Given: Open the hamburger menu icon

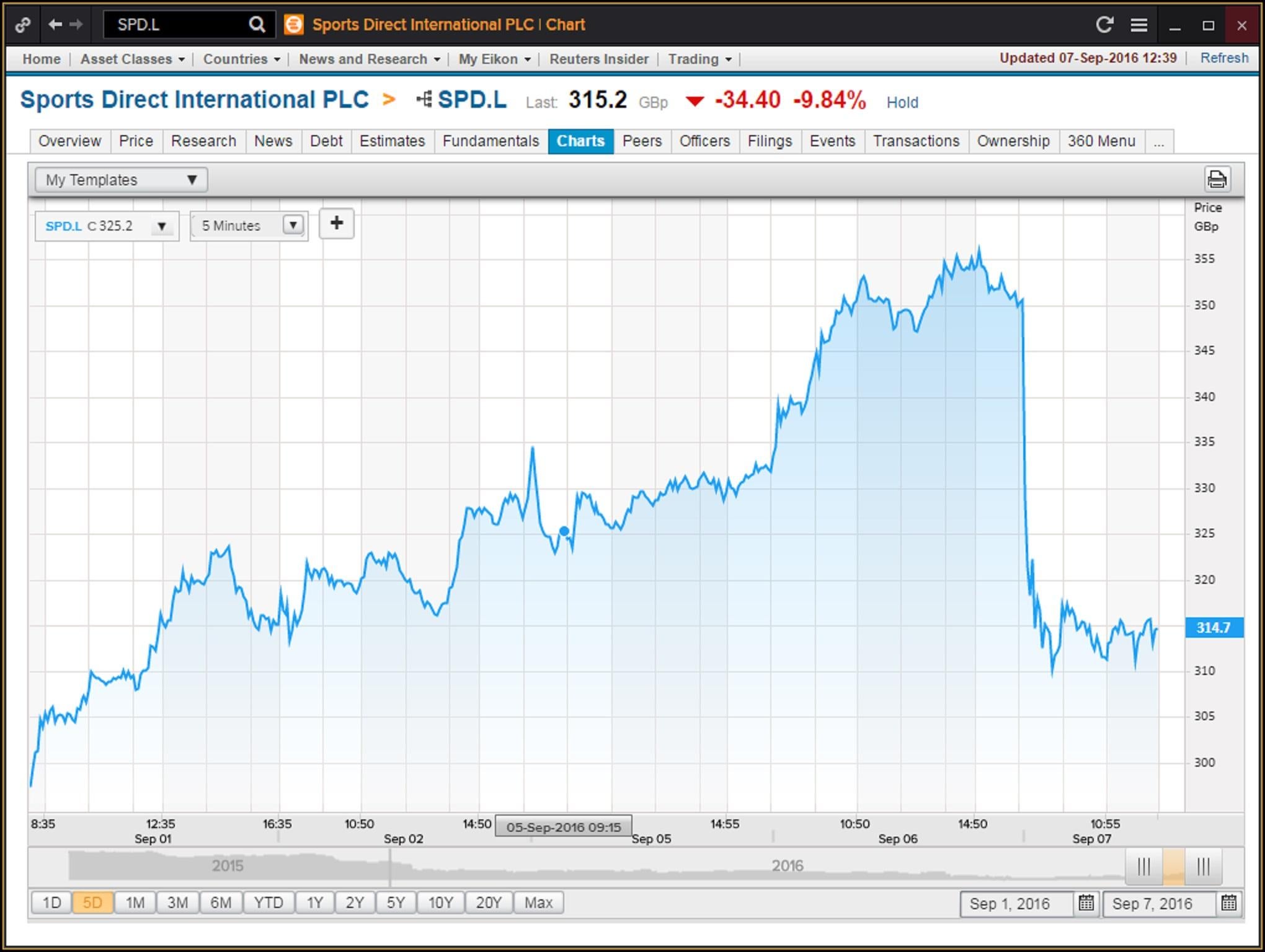Looking at the screenshot, I should [x=1138, y=25].
